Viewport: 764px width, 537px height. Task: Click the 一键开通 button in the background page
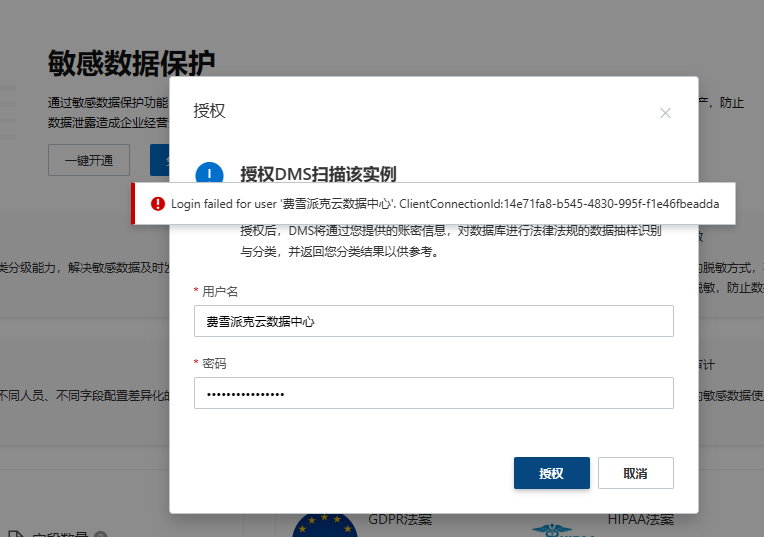[x=89, y=160]
